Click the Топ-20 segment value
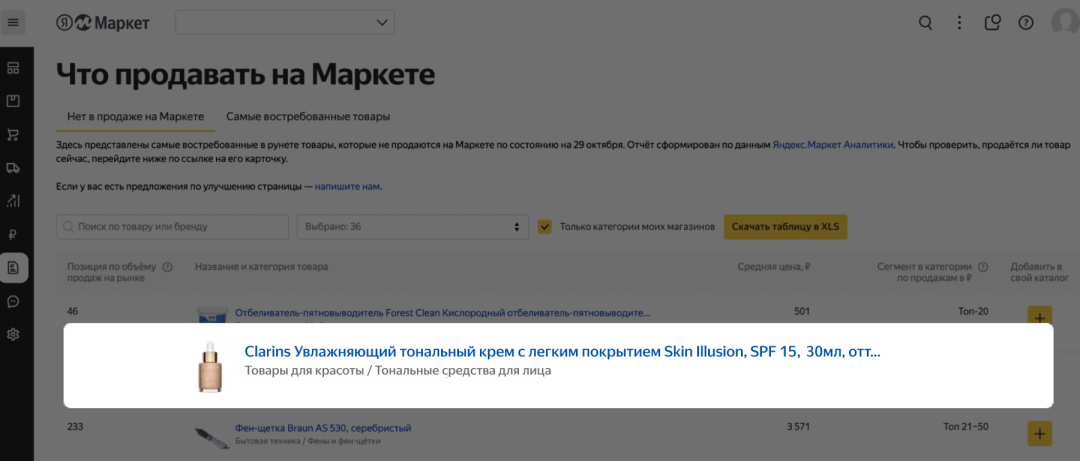The height and width of the screenshot is (461, 1080). 973,311
